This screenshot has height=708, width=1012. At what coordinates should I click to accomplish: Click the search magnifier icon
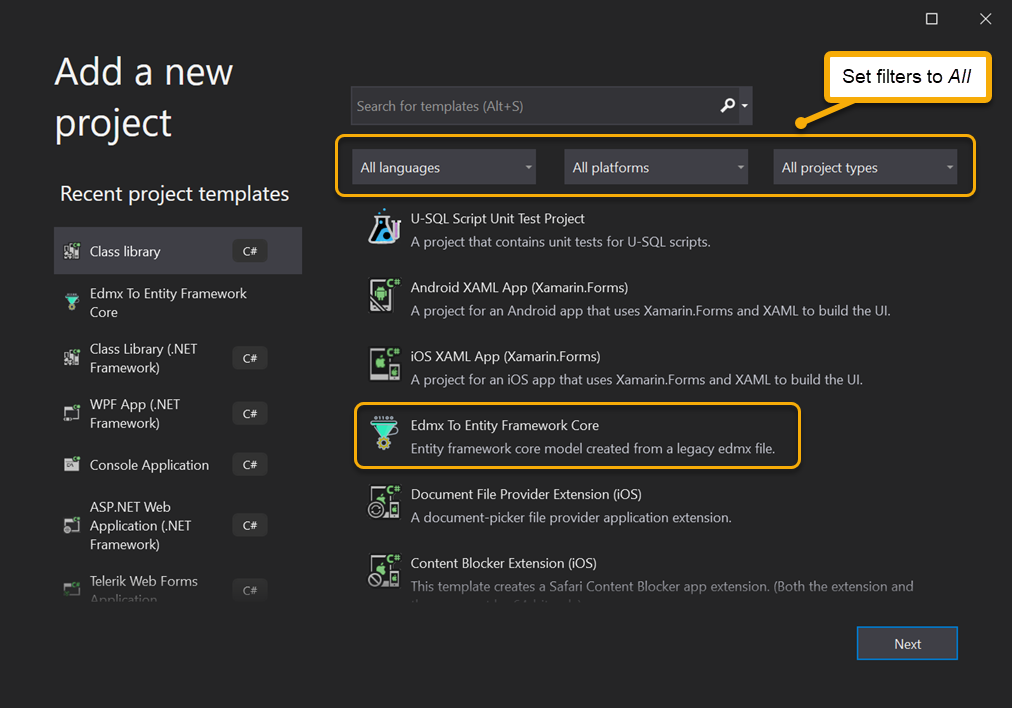(x=727, y=105)
